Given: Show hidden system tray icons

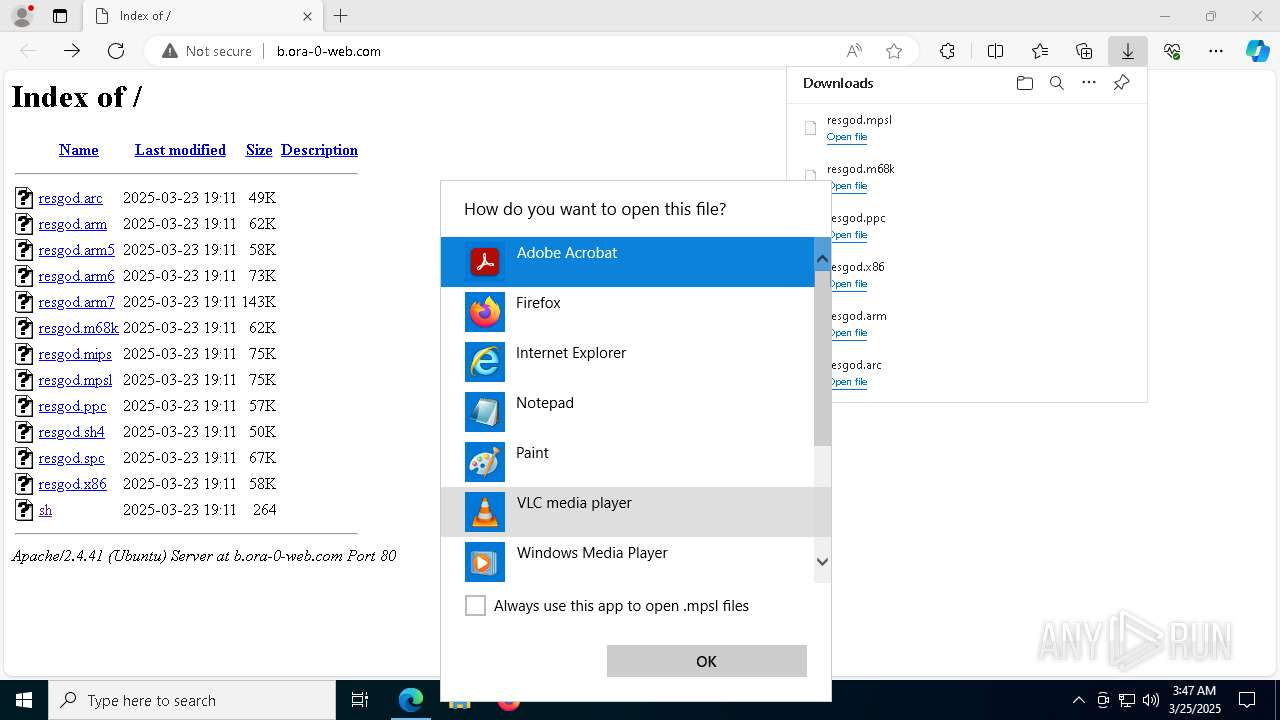Looking at the screenshot, I should point(1078,700).
